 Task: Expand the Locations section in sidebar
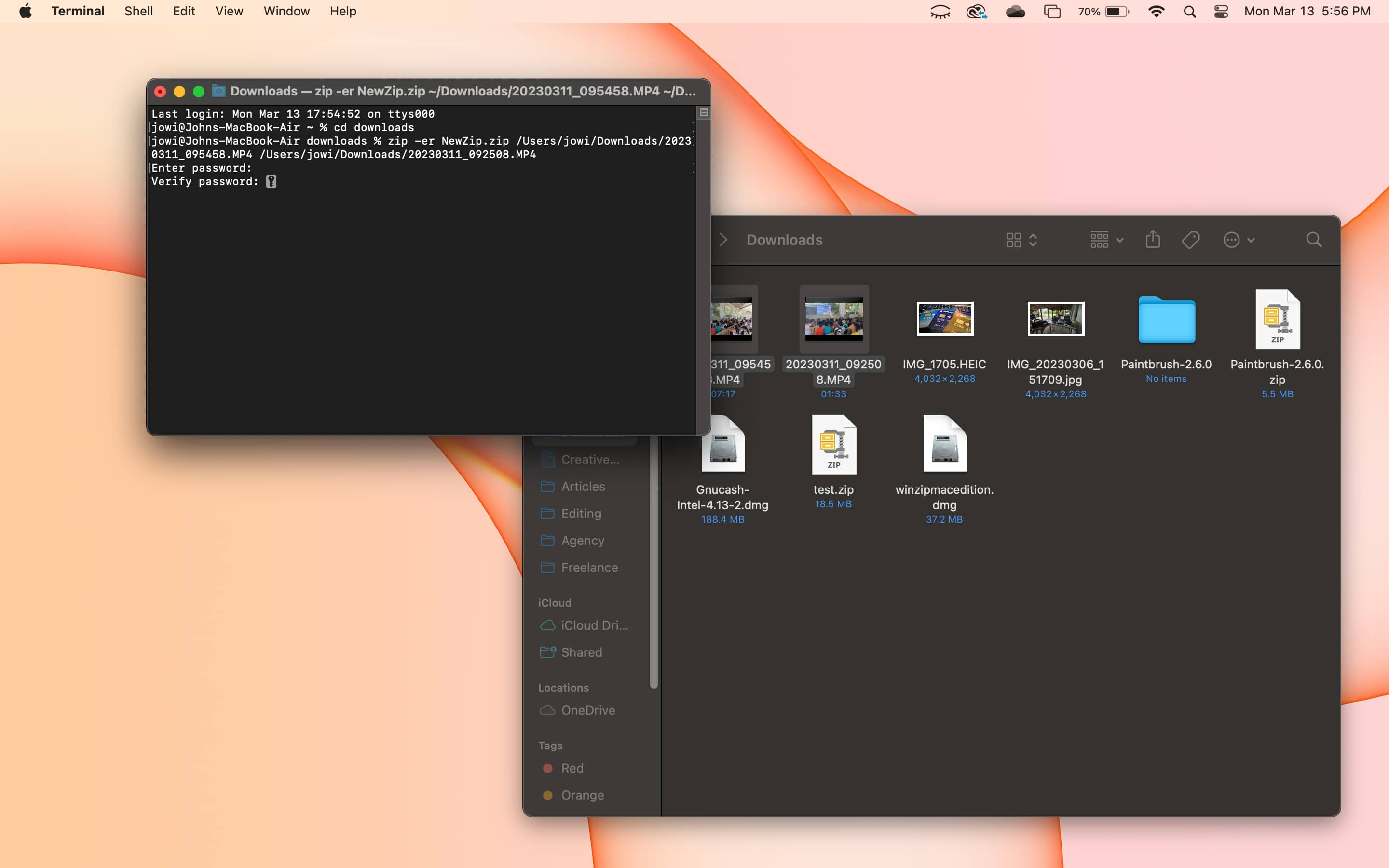563,687
